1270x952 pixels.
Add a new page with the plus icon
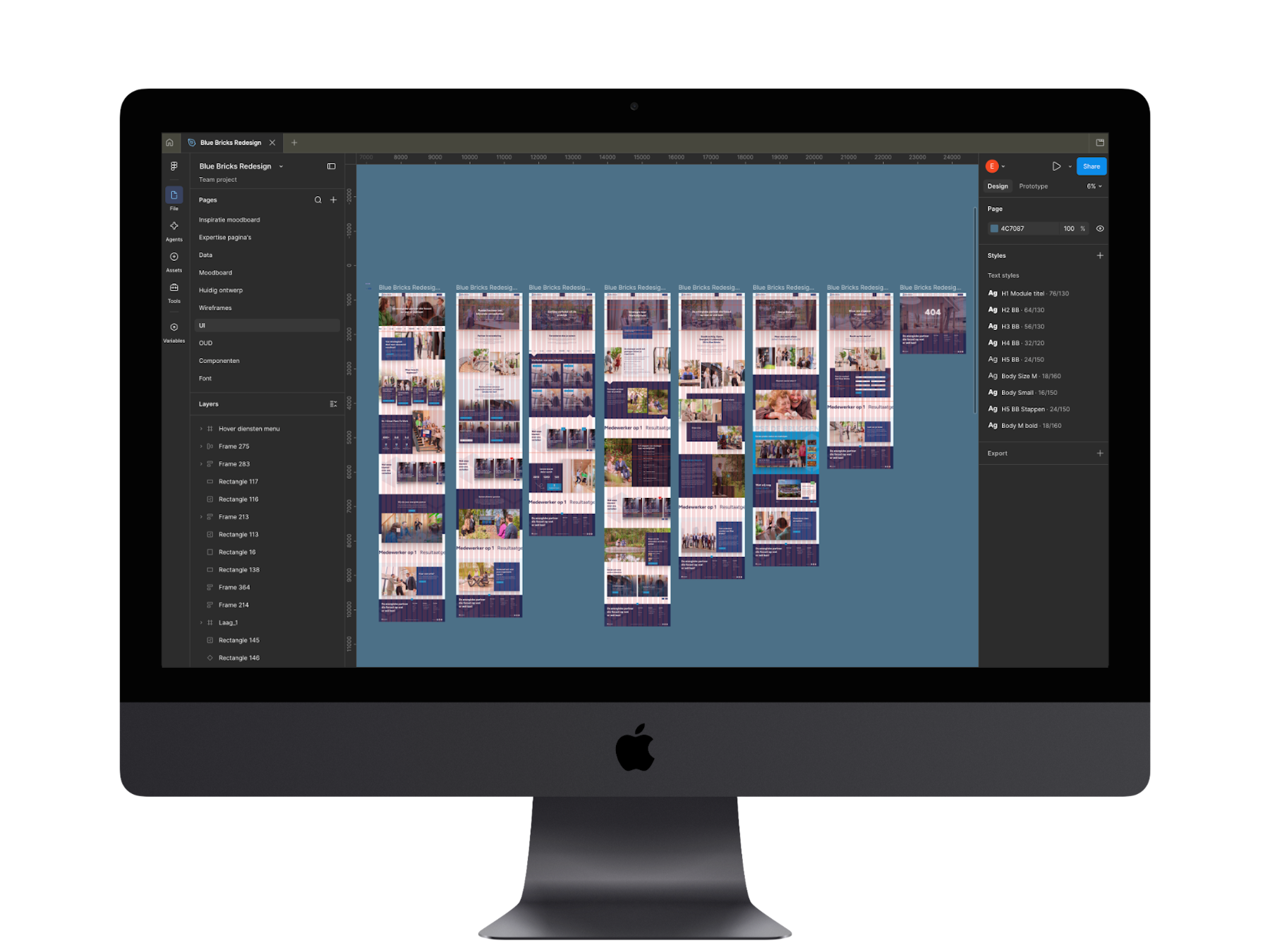tap(334, 200)
